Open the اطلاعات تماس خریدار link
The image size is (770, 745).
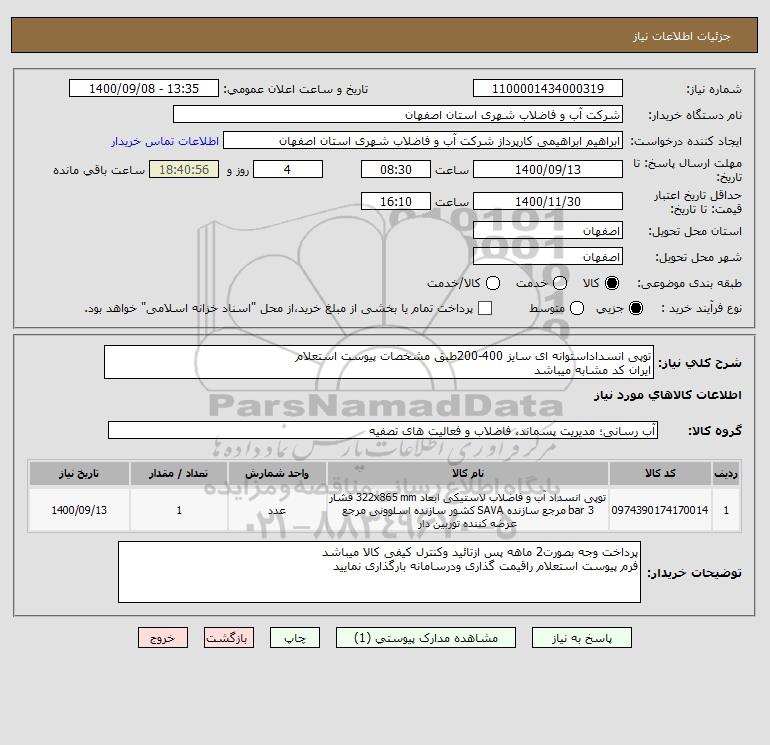coord(165,141)
